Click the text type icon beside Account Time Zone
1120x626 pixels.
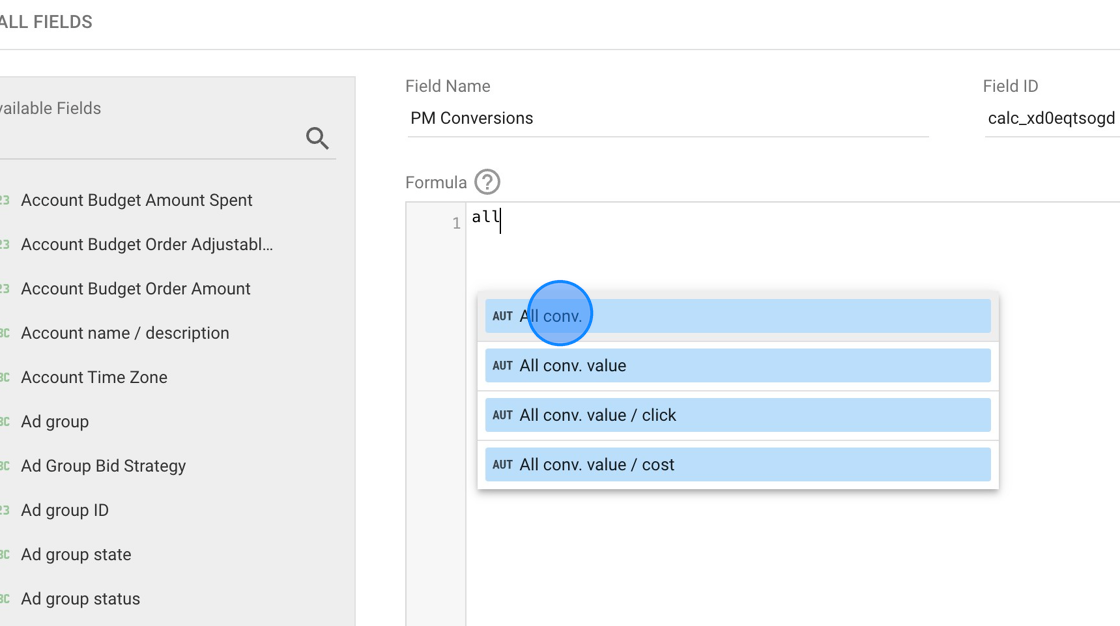click(x=5, y=377)
